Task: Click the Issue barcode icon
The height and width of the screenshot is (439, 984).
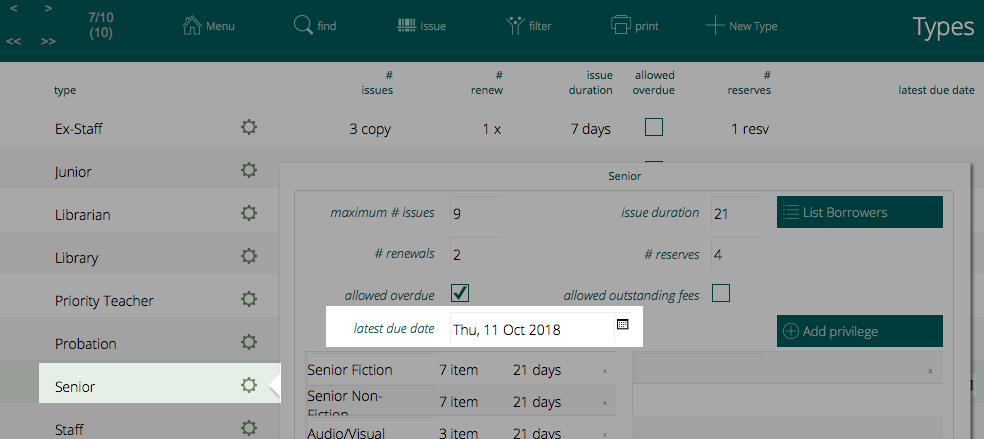Action: pos(407,26)
